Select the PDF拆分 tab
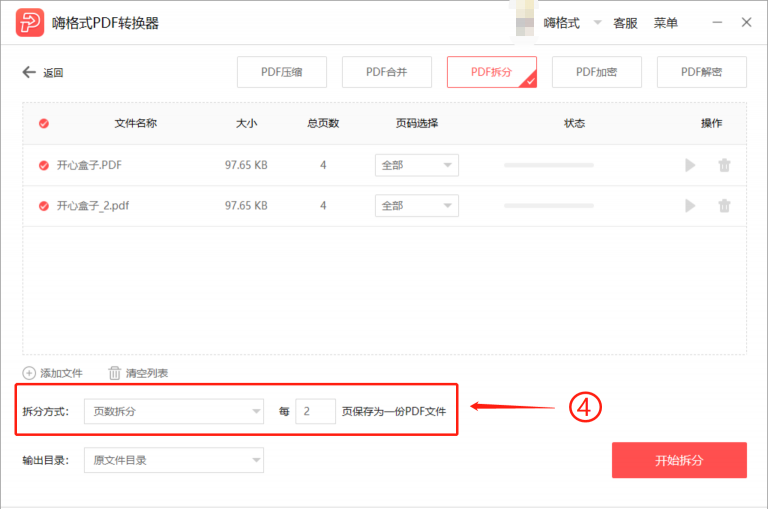 coord(492,72)
